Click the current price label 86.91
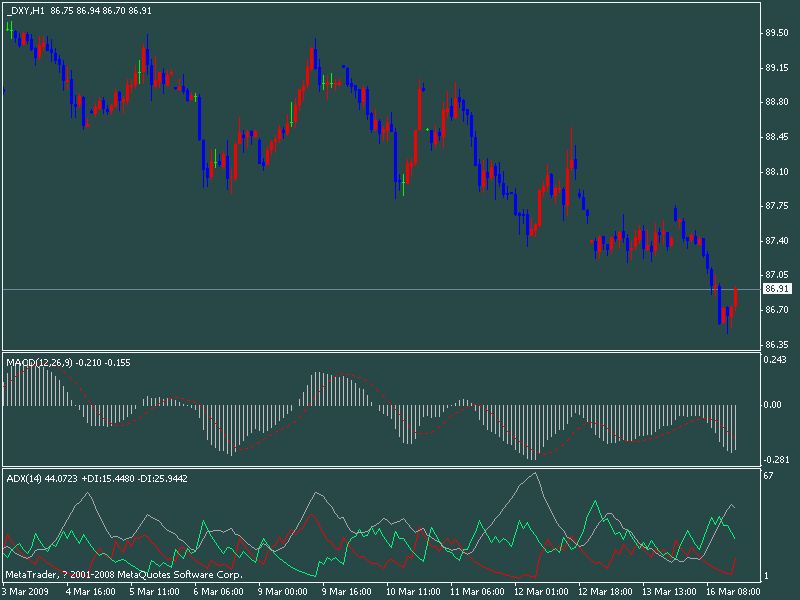The width and height of the screenshot is (800, 600). [x=777, y=289]
